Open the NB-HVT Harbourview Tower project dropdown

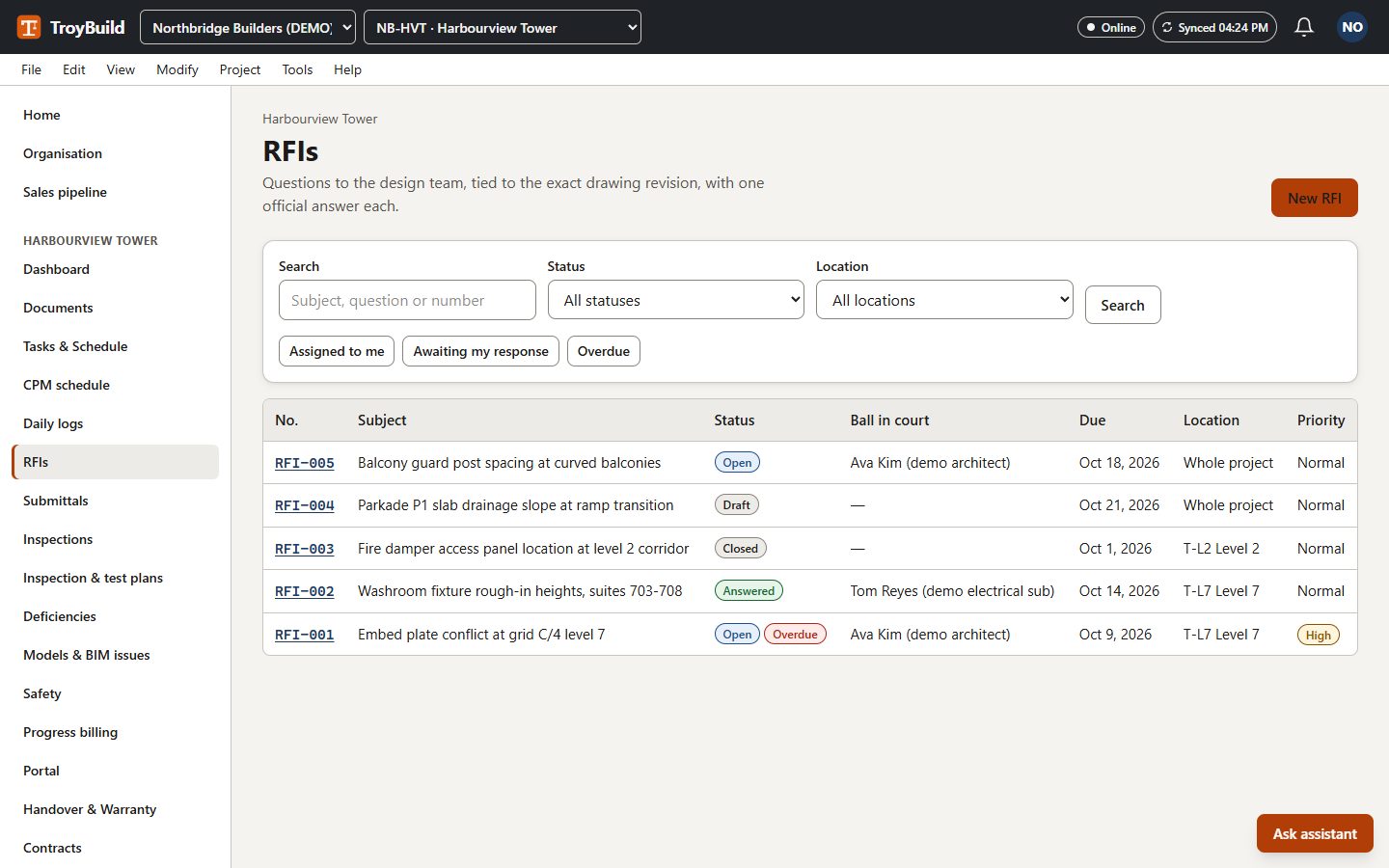tap(503, 27)
